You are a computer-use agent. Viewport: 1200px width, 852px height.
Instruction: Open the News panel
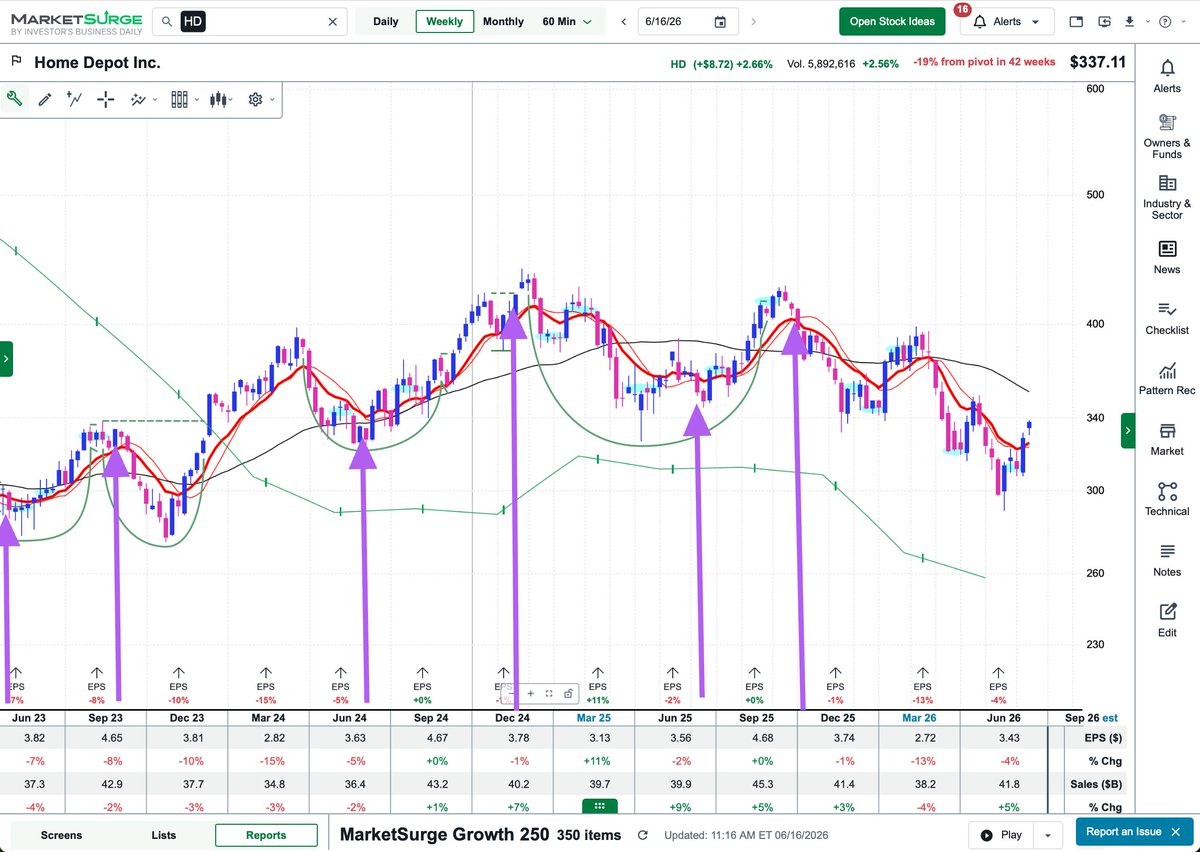click(x=1167, y=256)
